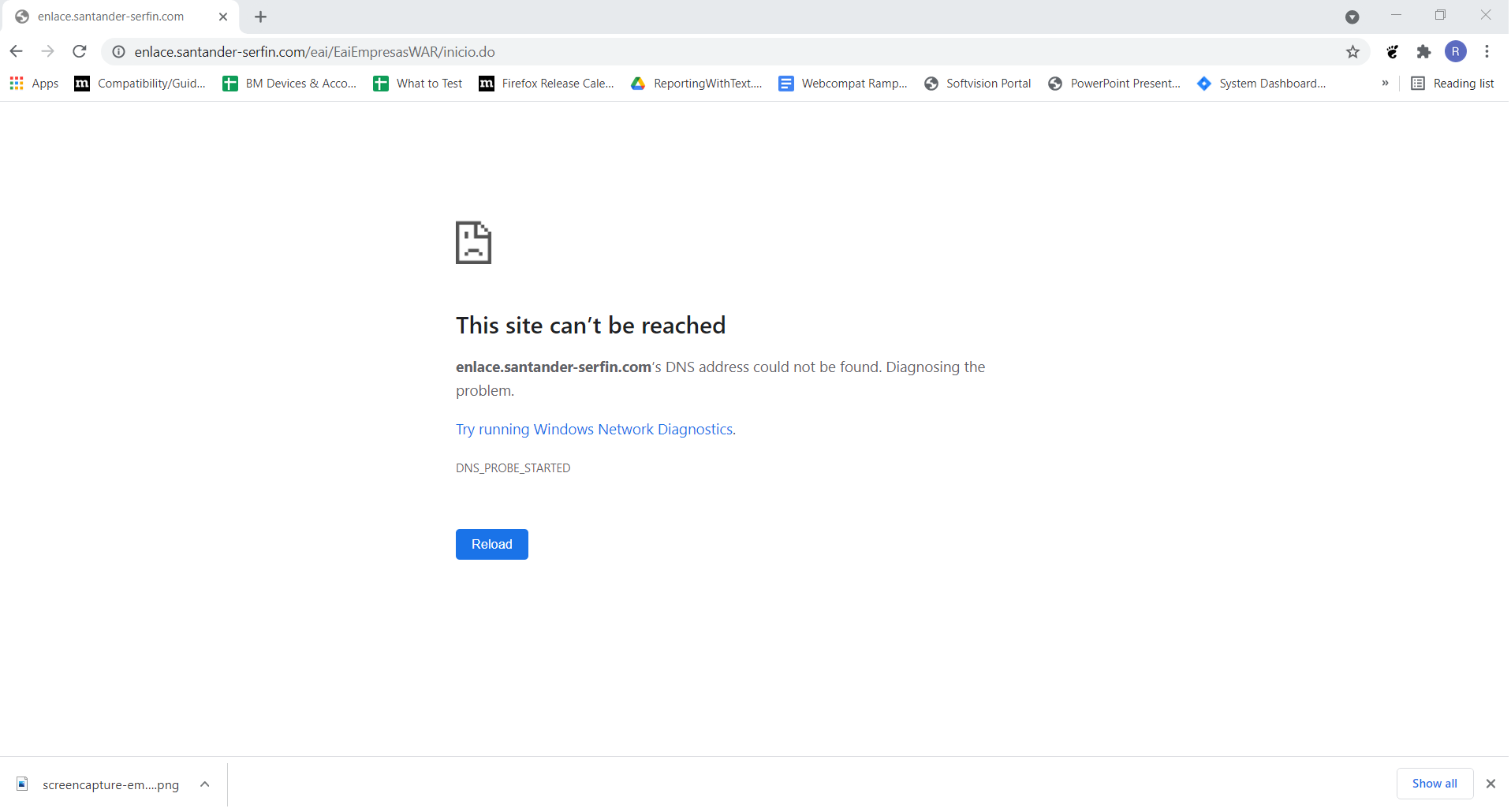Image resolution: width=1511 pixels, height=812 pixels.
Task: Bookmark this page with the star icon
Action: [x=1352, y=51]
